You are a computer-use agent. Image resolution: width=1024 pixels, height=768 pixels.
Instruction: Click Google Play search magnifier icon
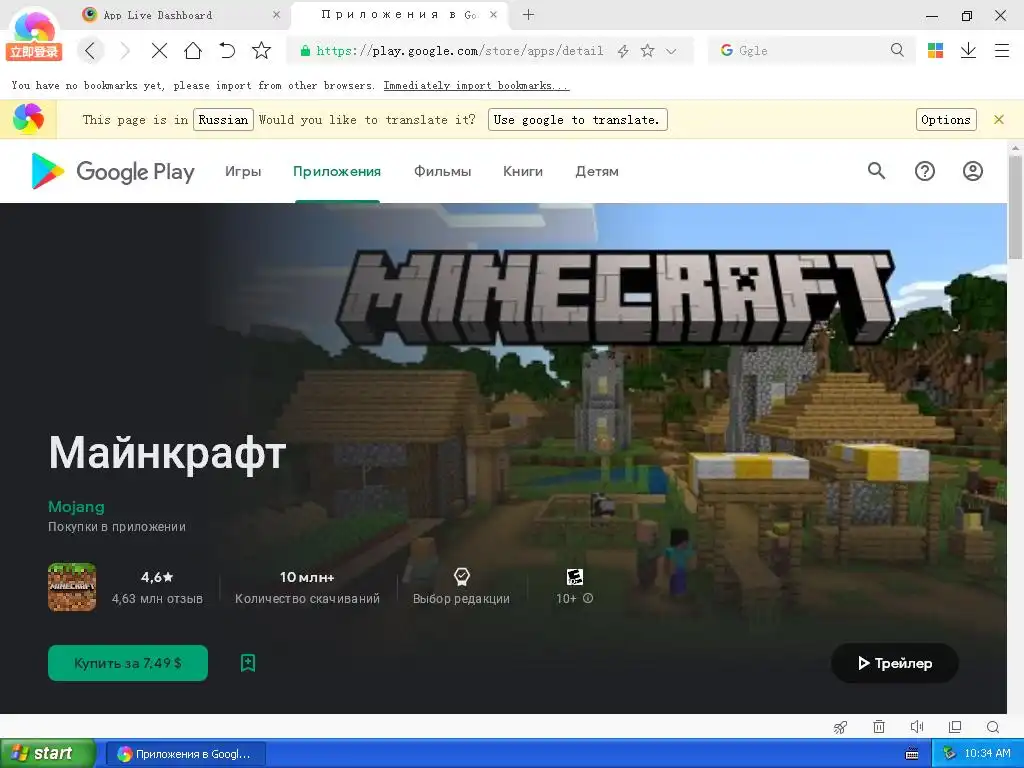[876, 171]
